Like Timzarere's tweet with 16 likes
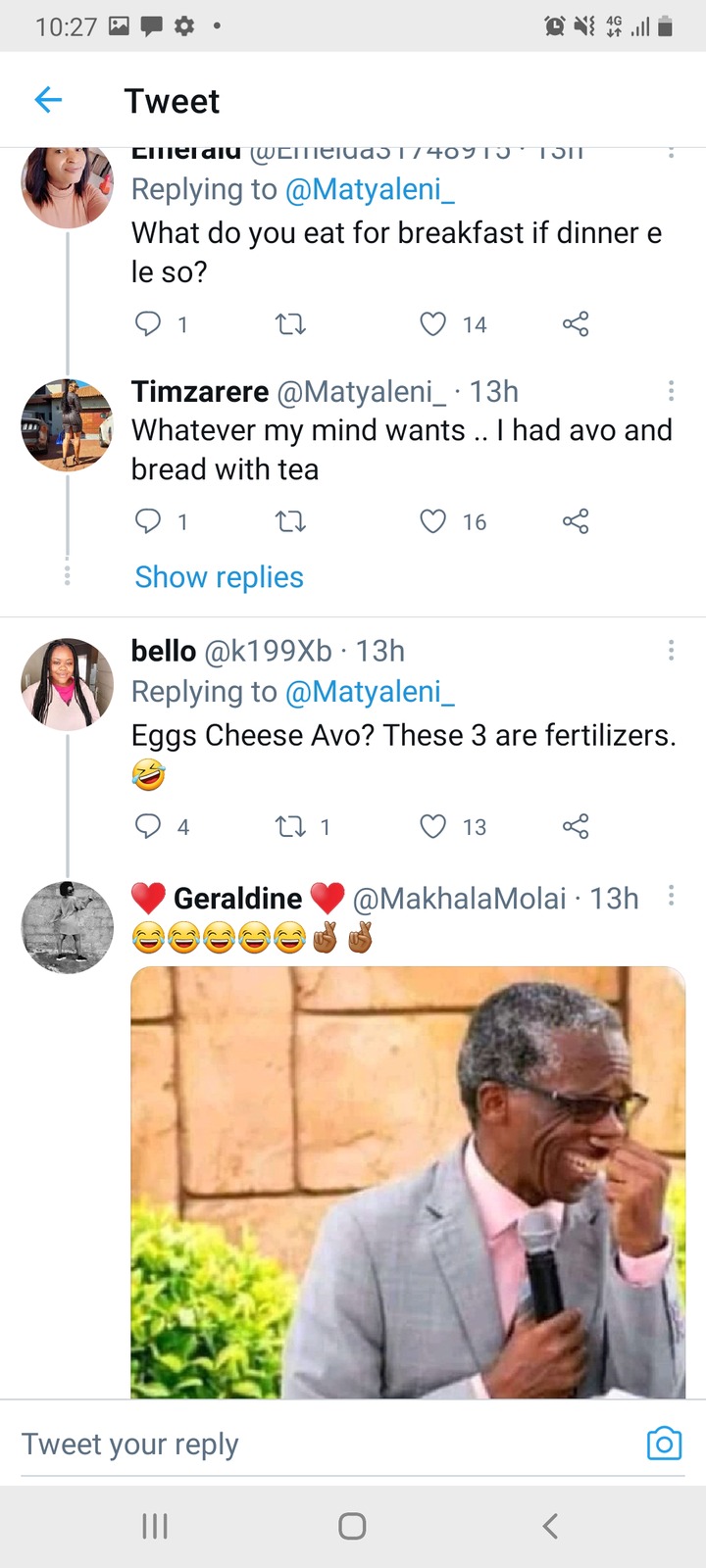 [432, 521]
